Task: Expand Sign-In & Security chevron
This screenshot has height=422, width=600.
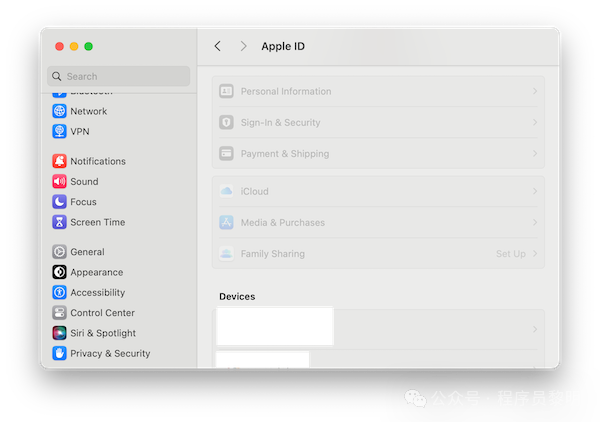Action: (535, 122)
